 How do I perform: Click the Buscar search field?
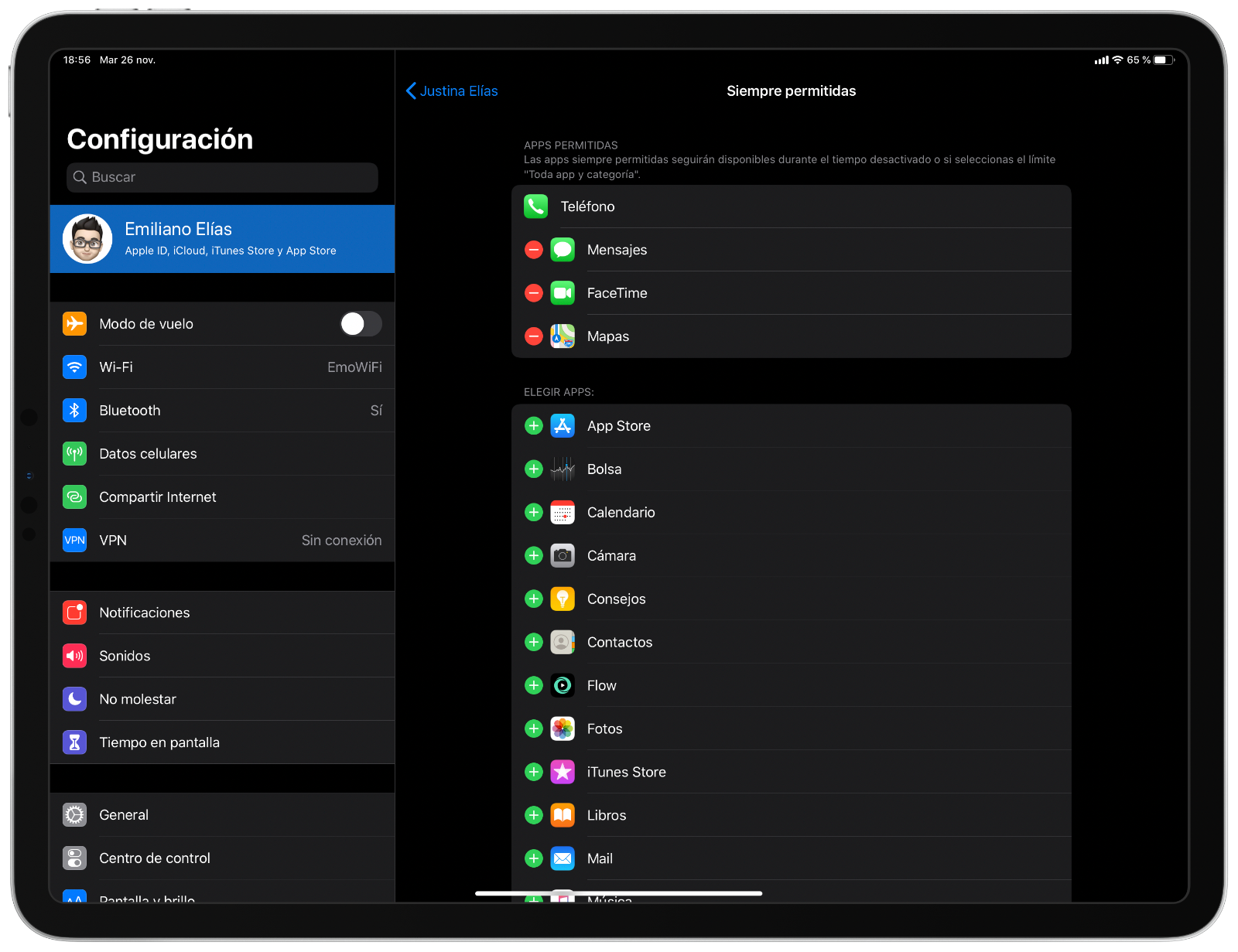pos(222,177)
